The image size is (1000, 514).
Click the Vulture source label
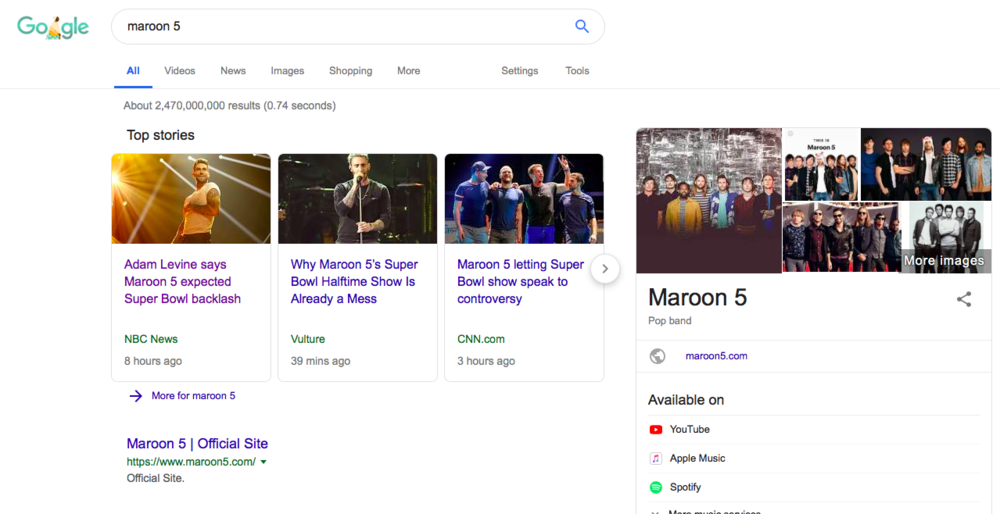(307, 339)
